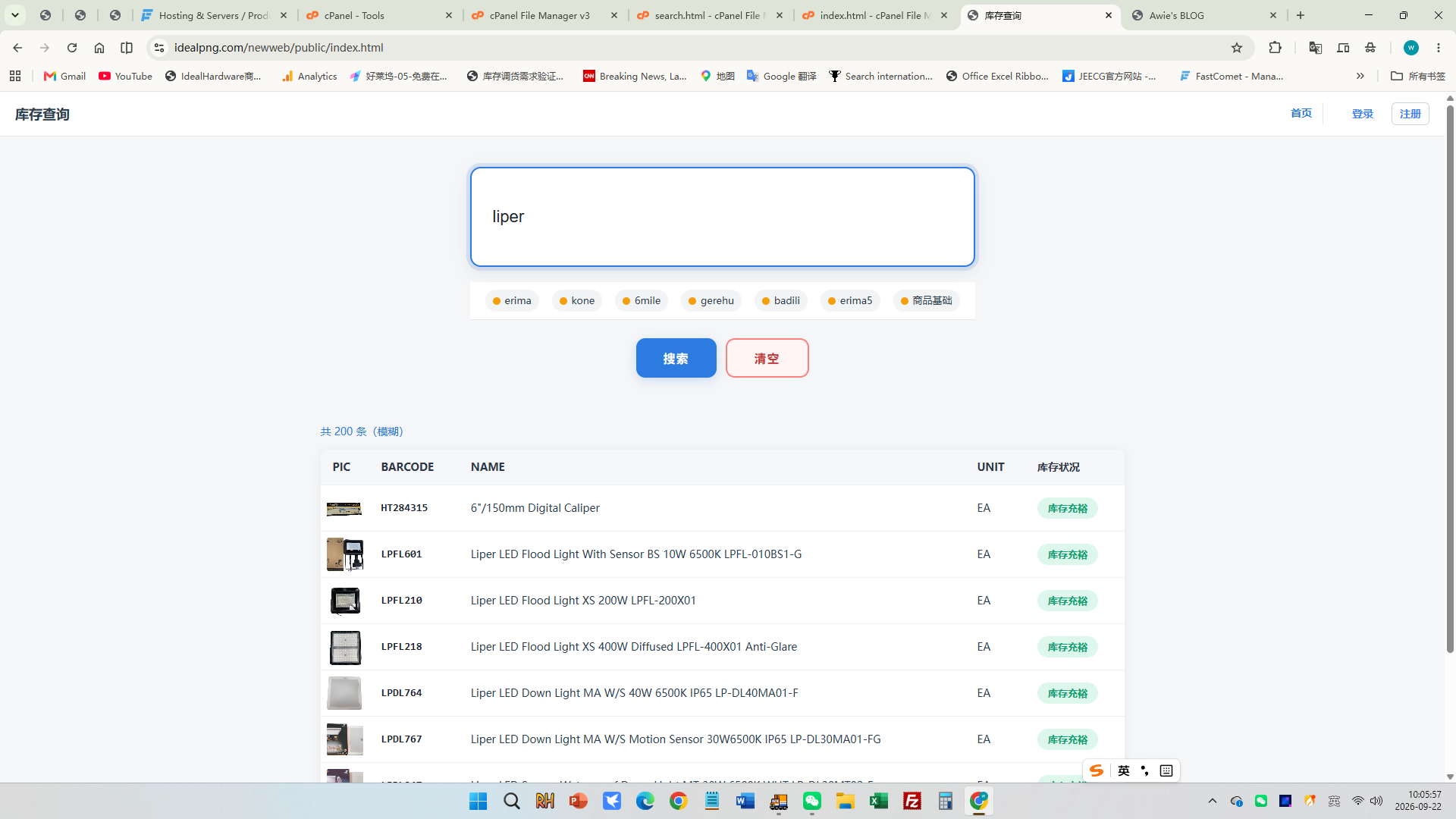Select the gerehu warehouse chip
This screenshot has height=819, width=1456.
(x=711, y=301)
